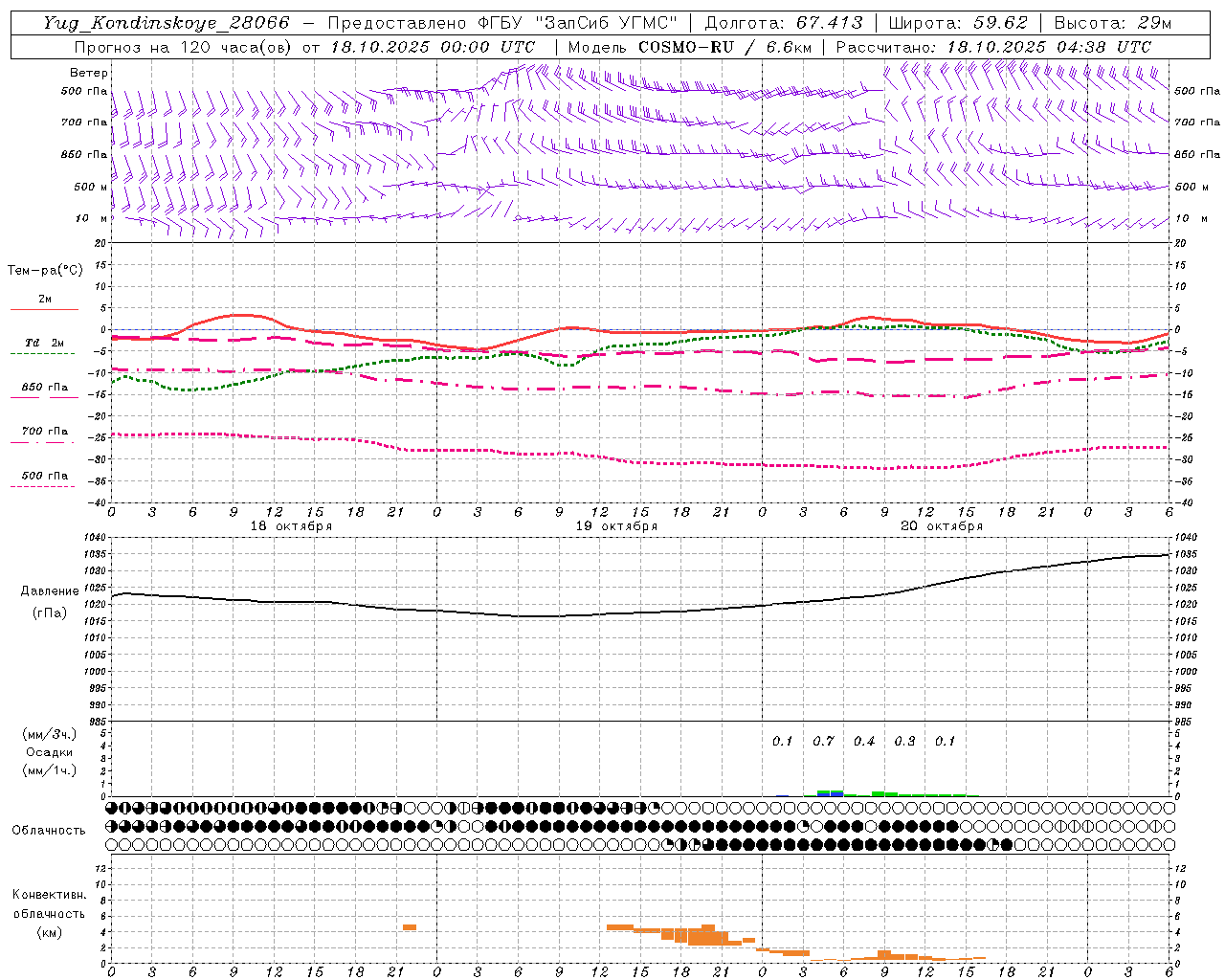Click the (мм/1ч.) precipitation unit label
Viewport: 1225px width, 980px height.
(50, 770)
